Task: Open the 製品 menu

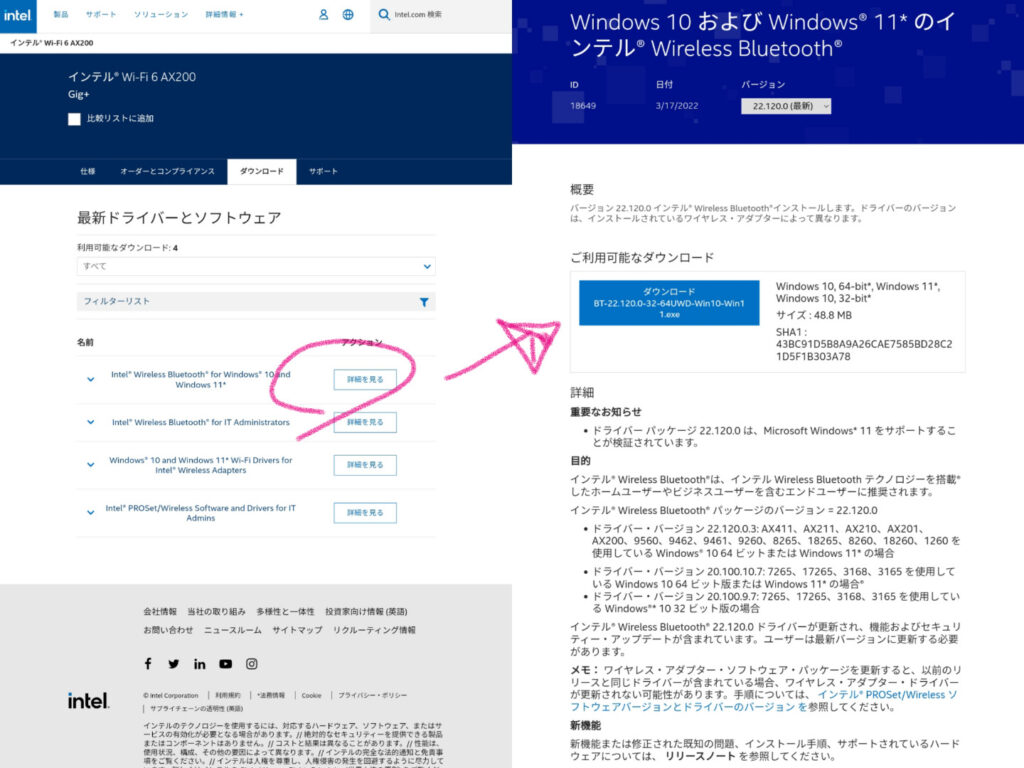Action: coord(61,14)
